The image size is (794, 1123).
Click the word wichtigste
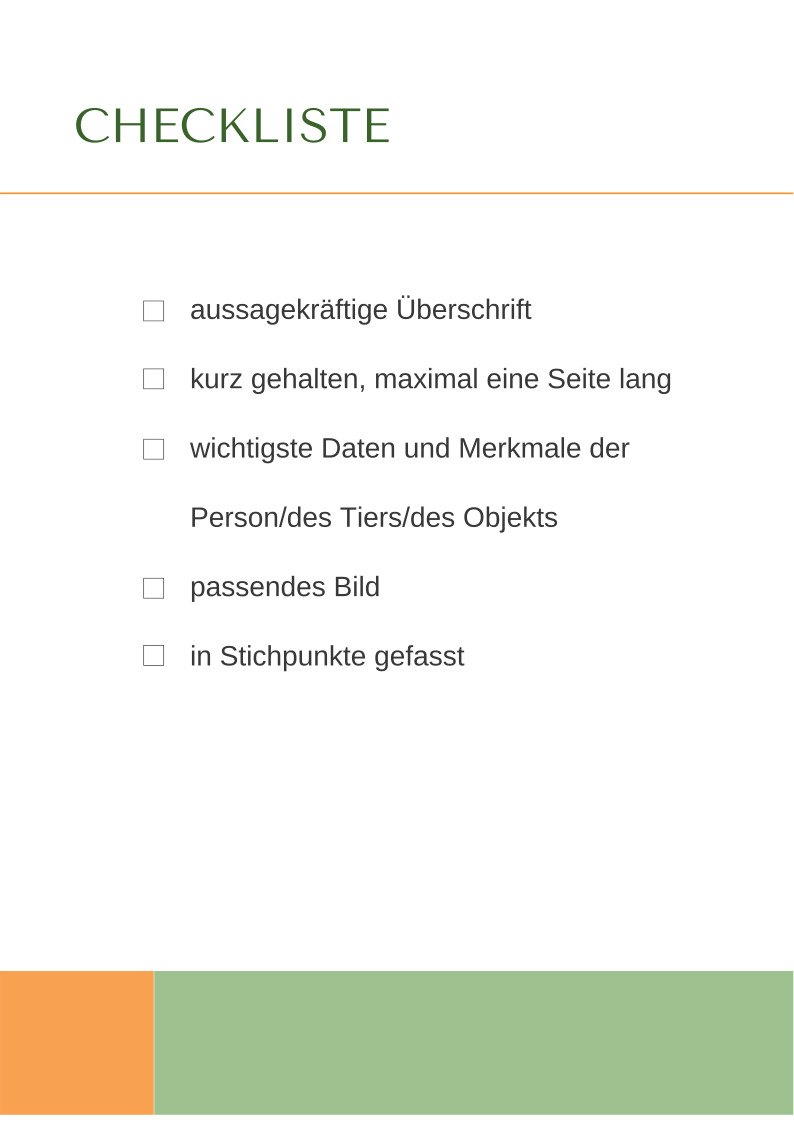(x=251, y=450)
